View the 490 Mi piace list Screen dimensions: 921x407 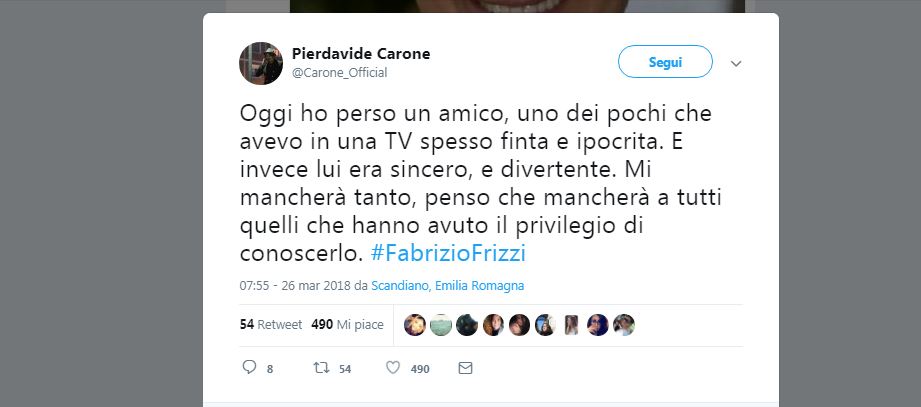click(x=347, y=324)
